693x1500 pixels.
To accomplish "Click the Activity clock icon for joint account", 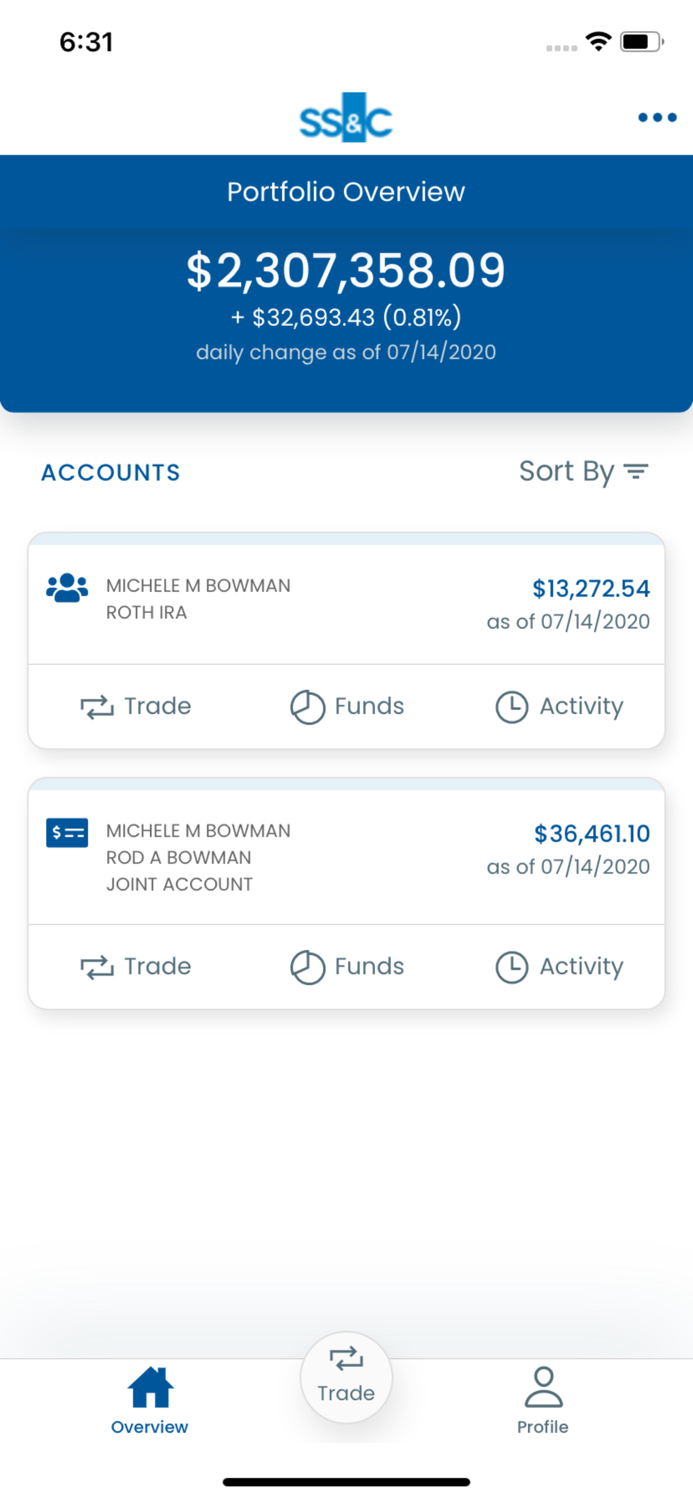I will coord(510,966).
